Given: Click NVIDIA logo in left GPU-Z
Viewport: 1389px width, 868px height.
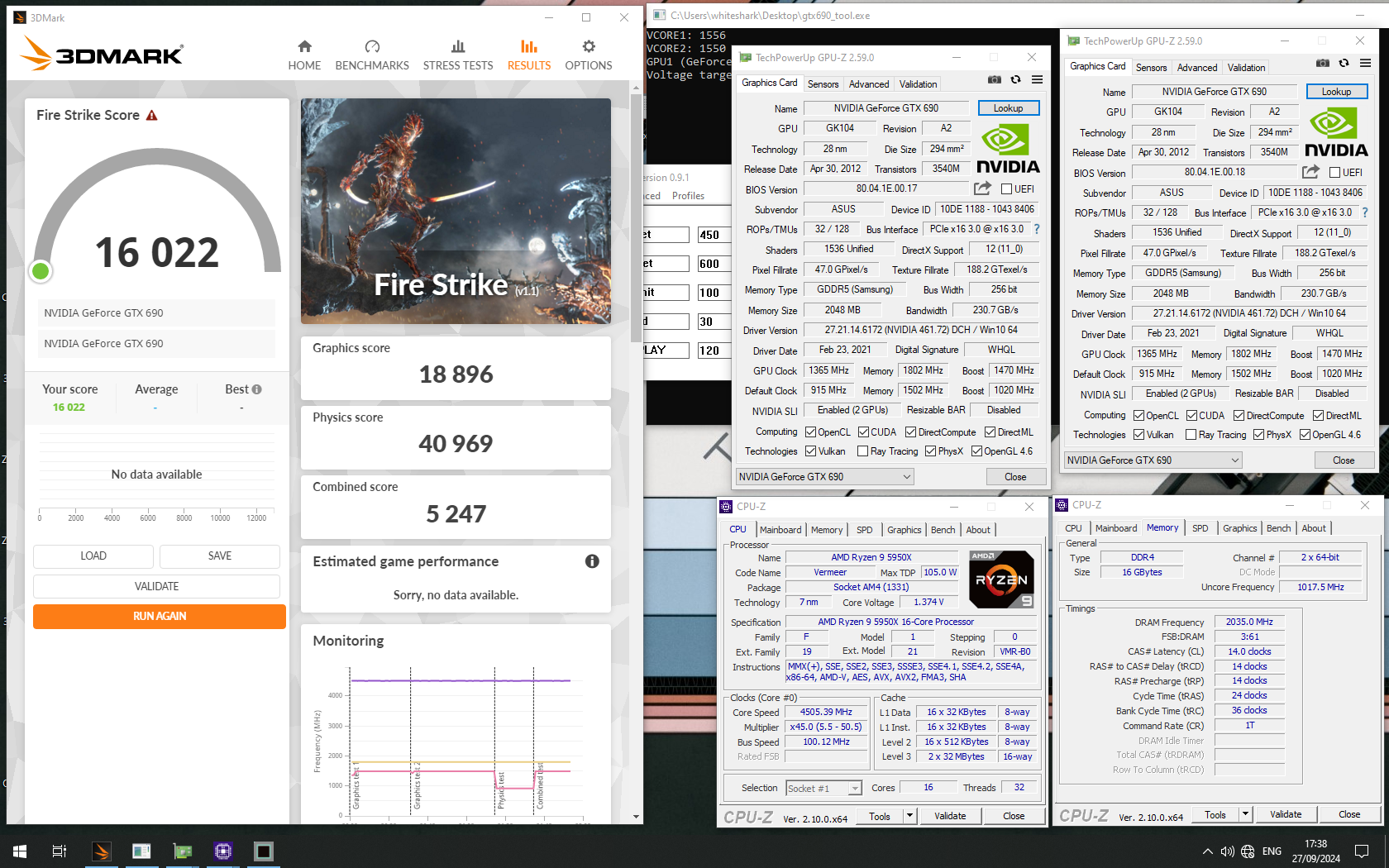Looking at the screenshot, I should point(1008,148).
